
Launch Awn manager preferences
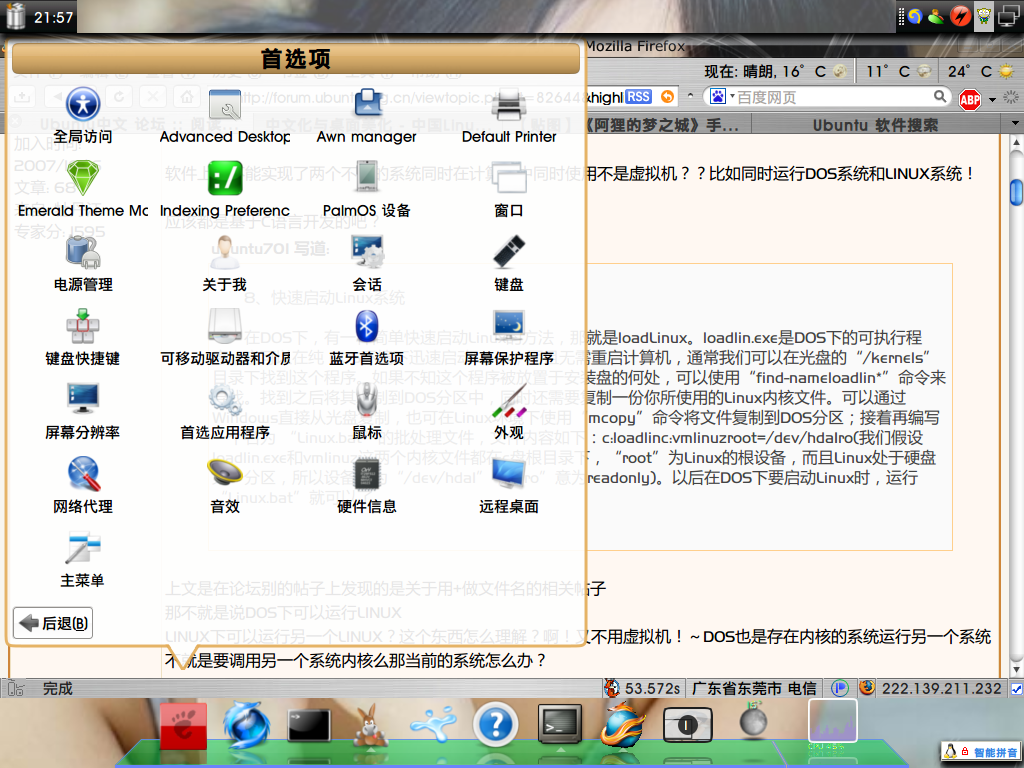367,116
